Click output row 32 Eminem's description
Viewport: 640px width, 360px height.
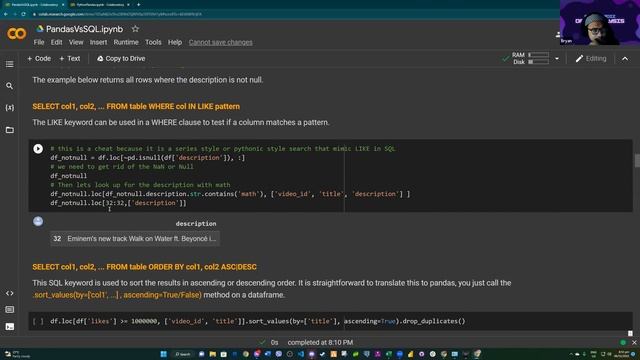pyautogui.click(x=135, y=239)
